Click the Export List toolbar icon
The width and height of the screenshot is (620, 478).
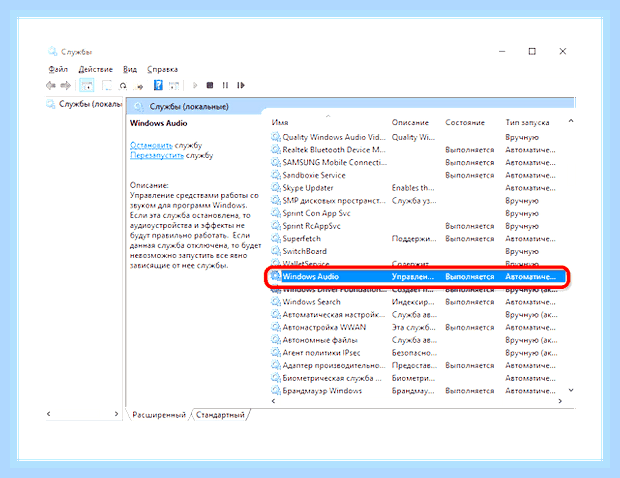click(139, 86)
